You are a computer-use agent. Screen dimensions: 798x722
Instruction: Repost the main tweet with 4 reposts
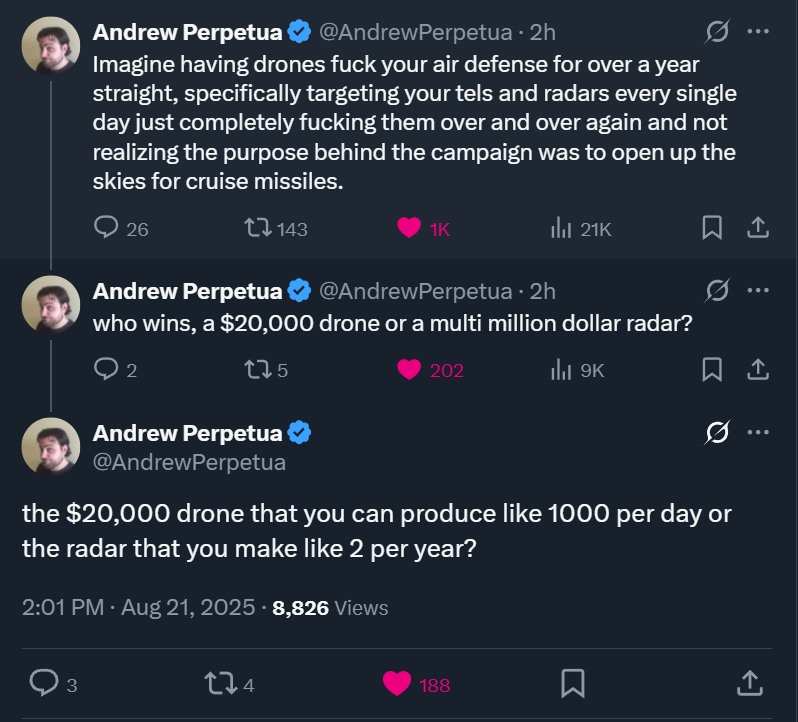pos(216,684)
